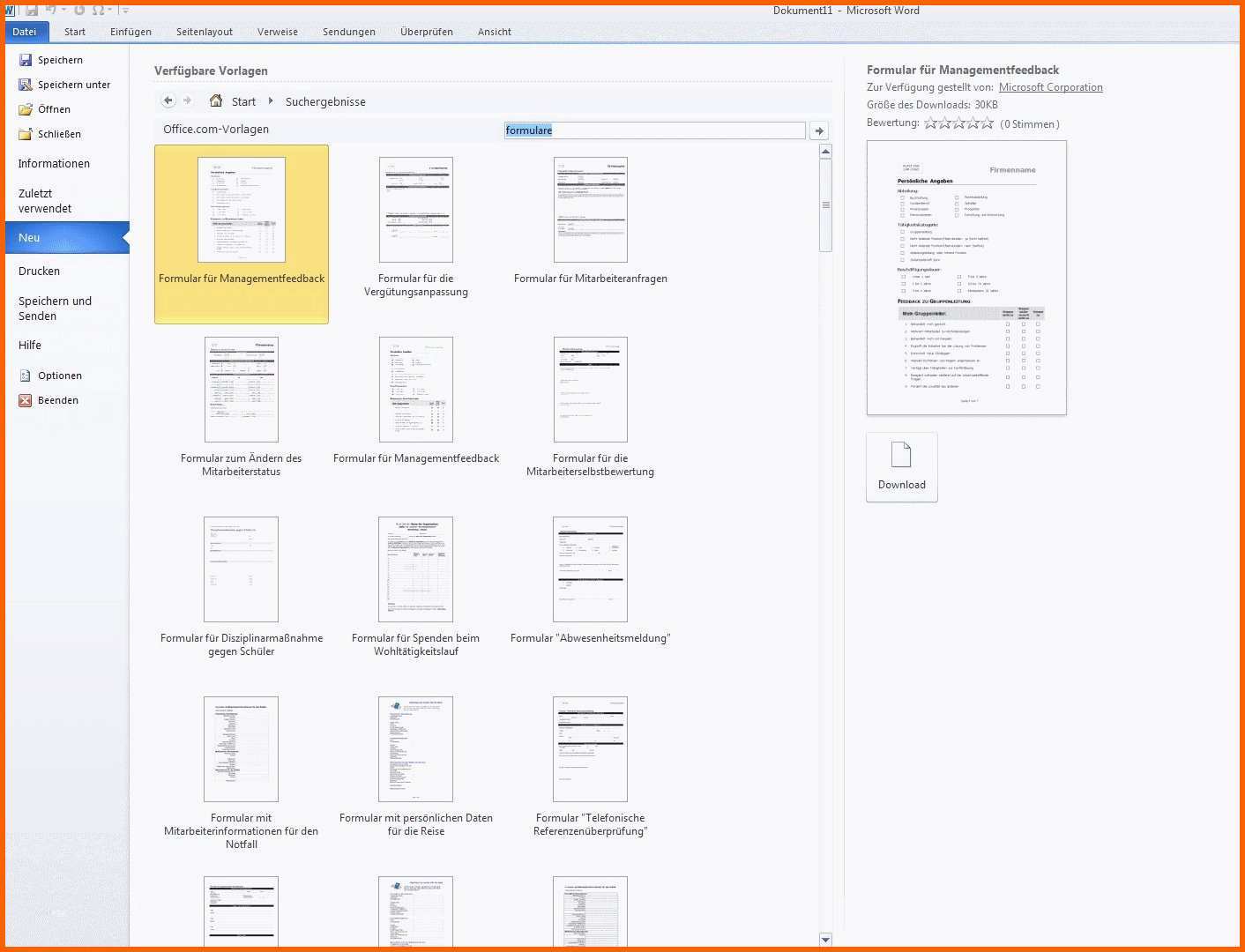This screenshot has height=952, width=1245.
Task: Switch to the Einfügen ribbon tab
Action: [x=130, y=32]
